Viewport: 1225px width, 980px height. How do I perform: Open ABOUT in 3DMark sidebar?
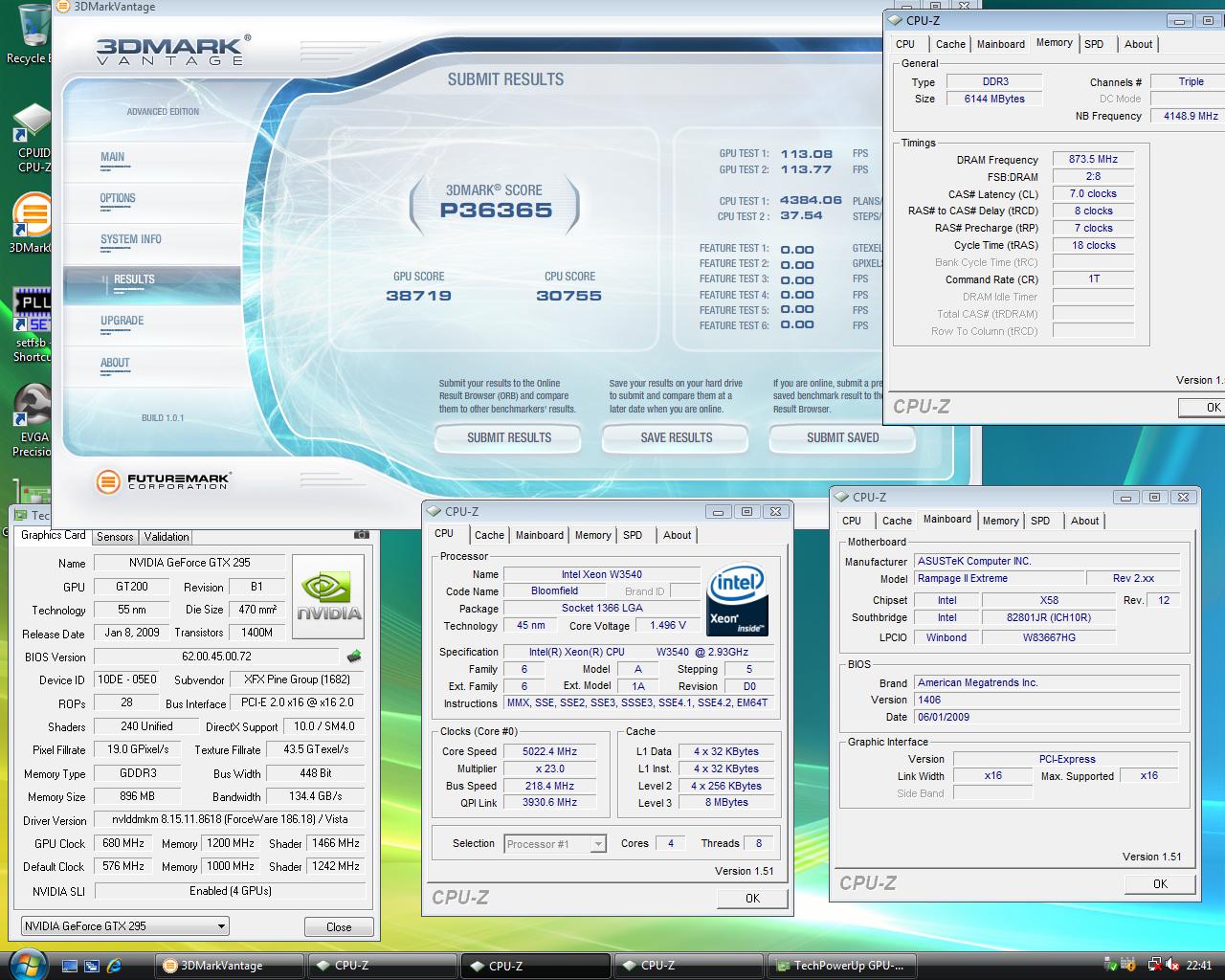click(115, 363)
